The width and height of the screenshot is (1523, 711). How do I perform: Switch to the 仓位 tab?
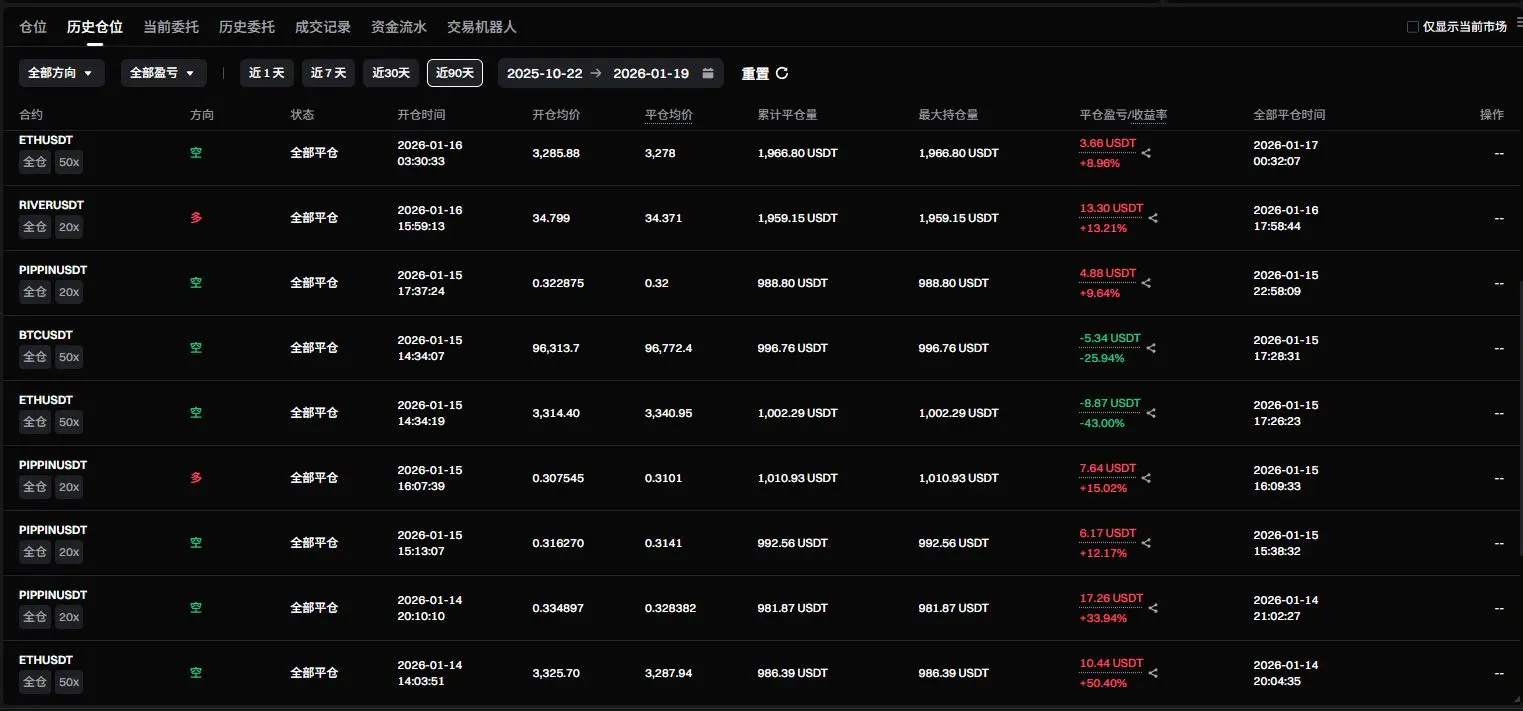pos(33,27)
